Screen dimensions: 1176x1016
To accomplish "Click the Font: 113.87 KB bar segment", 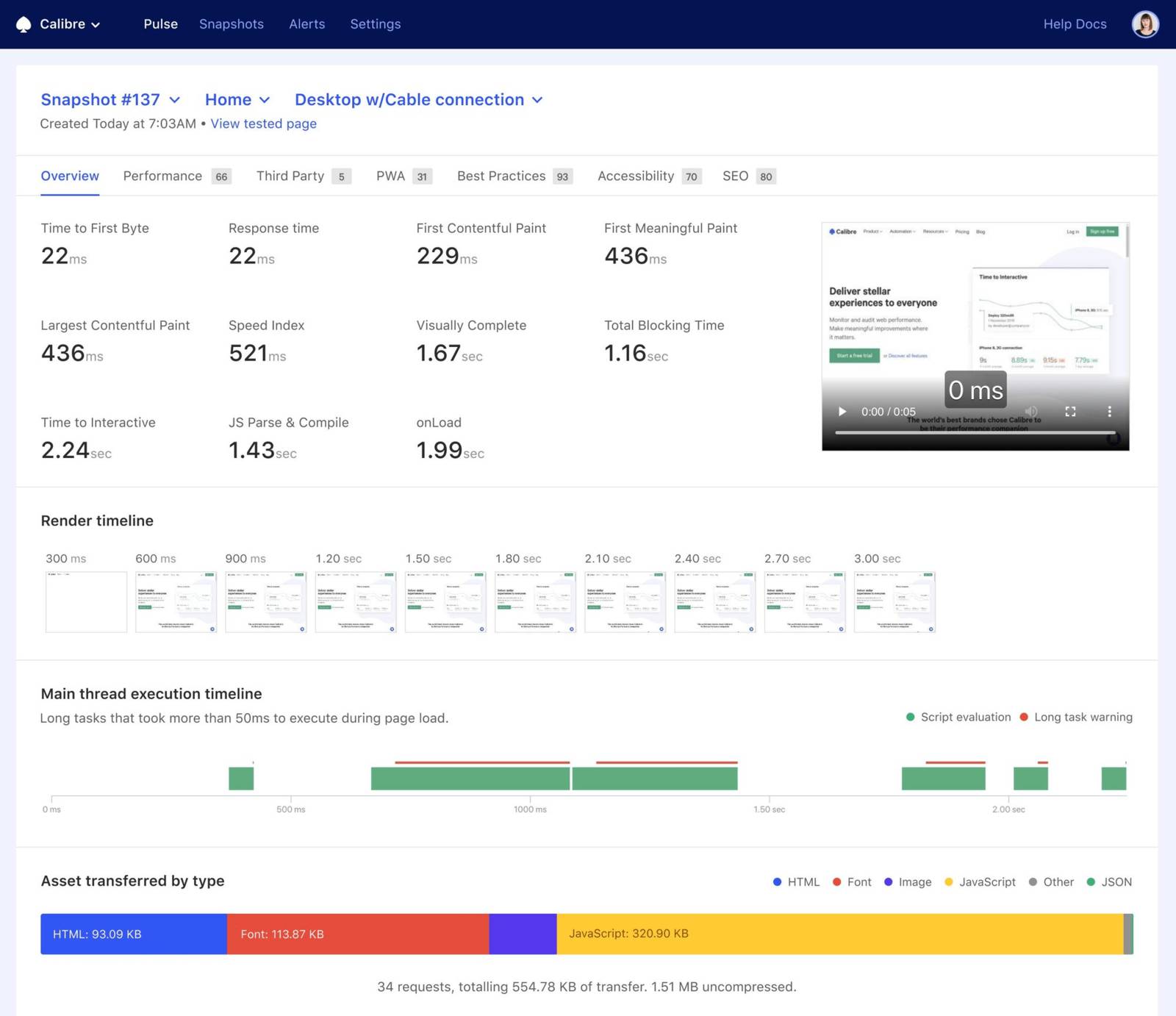I will tap(358, 934).
